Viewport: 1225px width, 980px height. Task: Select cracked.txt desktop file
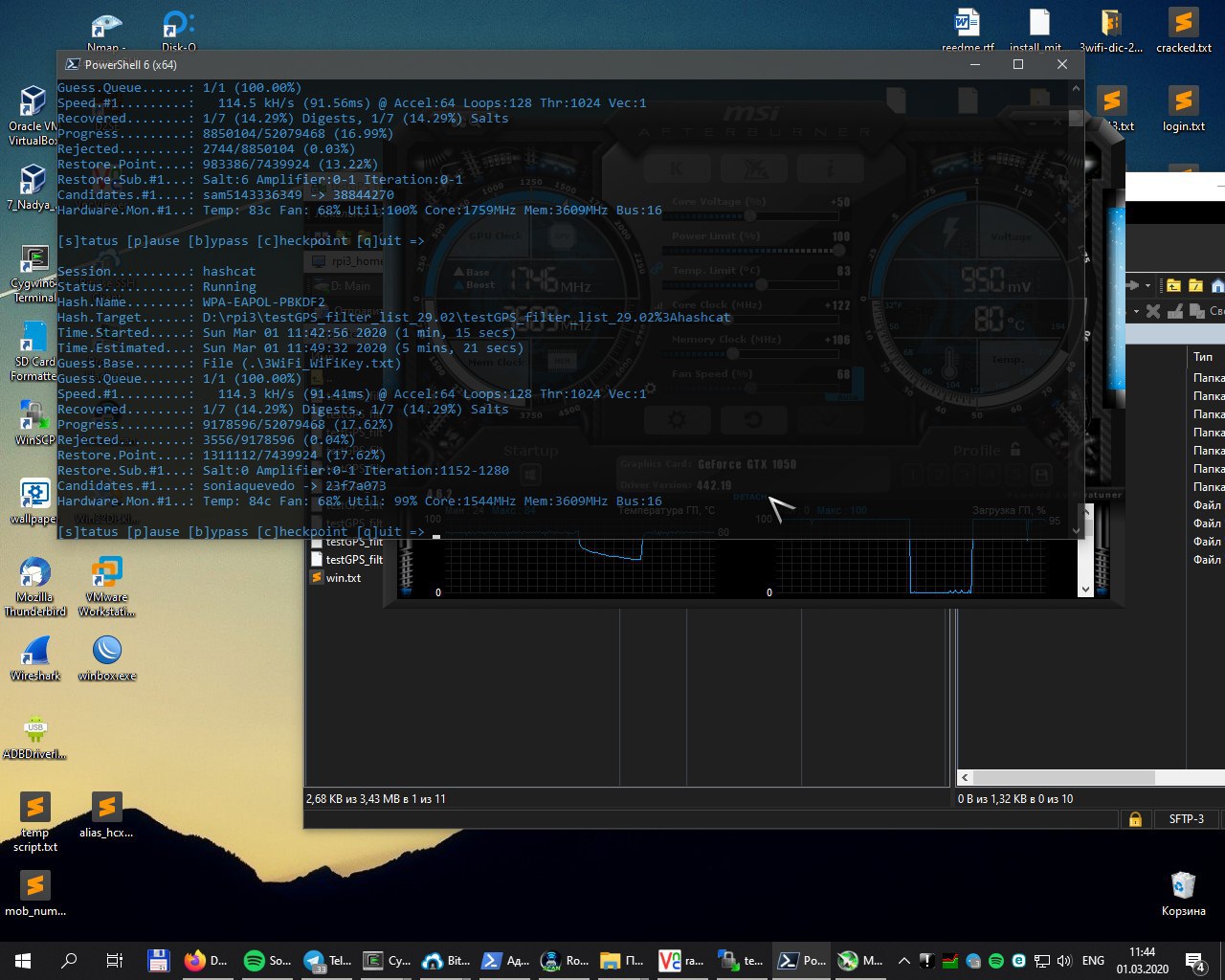click(x=1184, y=31)
